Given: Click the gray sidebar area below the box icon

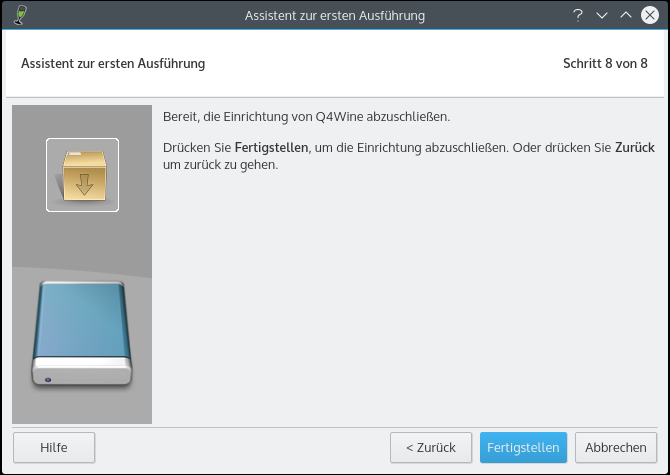Looking at the screenshot, I should (x=82, y=240).
